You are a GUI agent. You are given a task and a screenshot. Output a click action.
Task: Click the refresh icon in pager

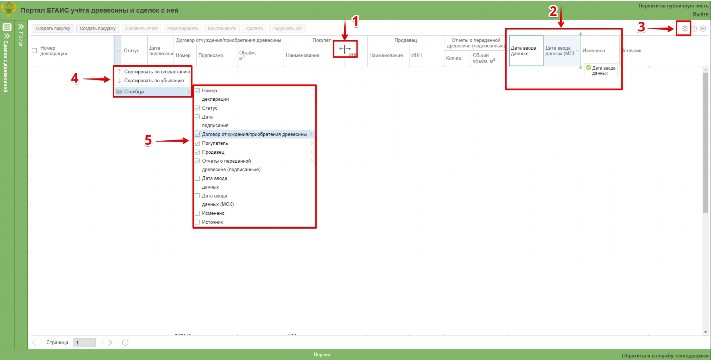point(125,343)
